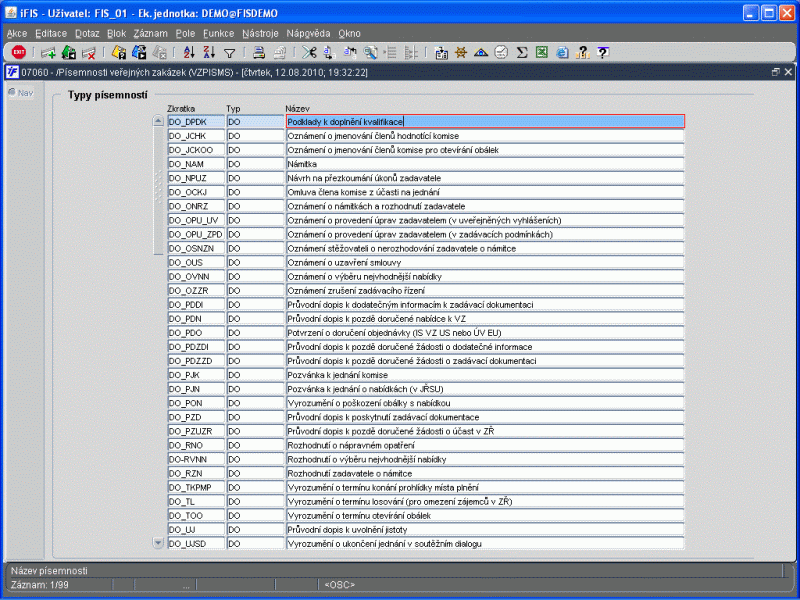The height and width of the screenshot is (600, 800).
Task: Open the Okno menu
Action: tap(349, 34)
